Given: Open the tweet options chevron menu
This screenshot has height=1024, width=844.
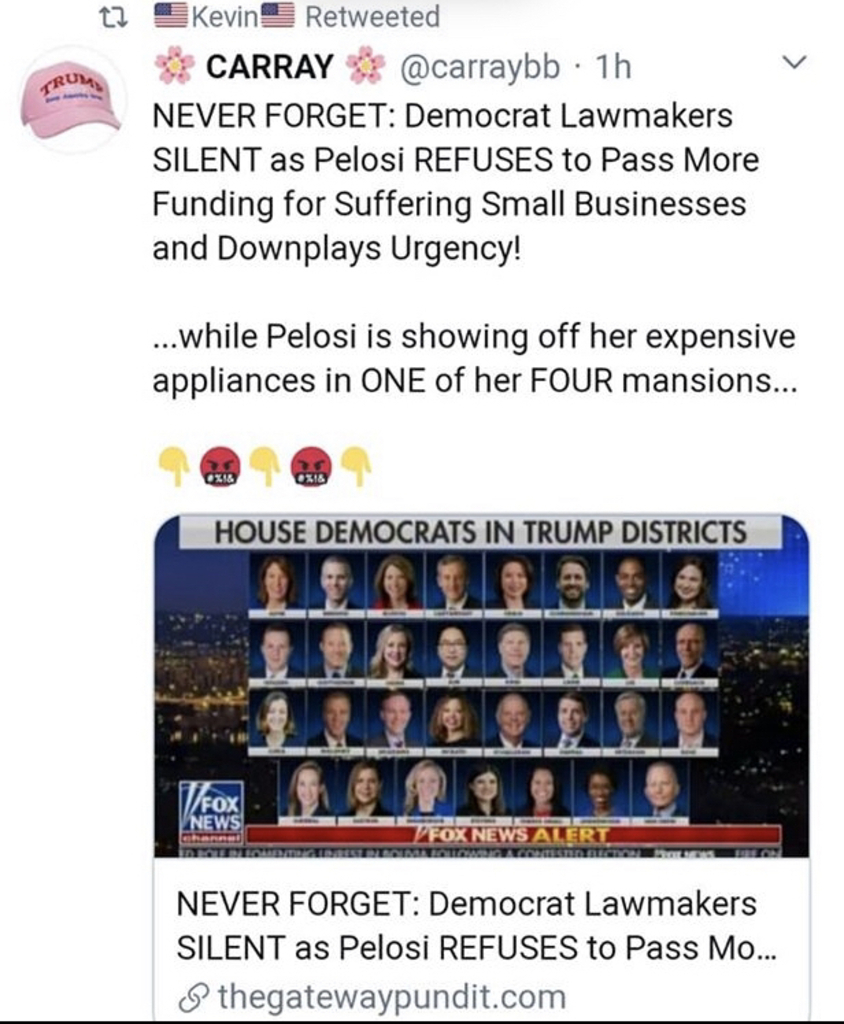Looking at the screenshot, I should [795, 63].
